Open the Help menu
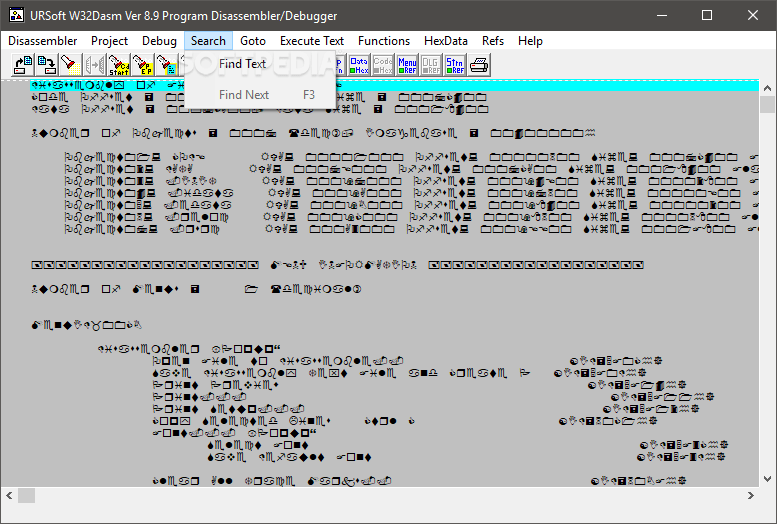The width and height of the screenshot is (777, 524). [530, 41]
